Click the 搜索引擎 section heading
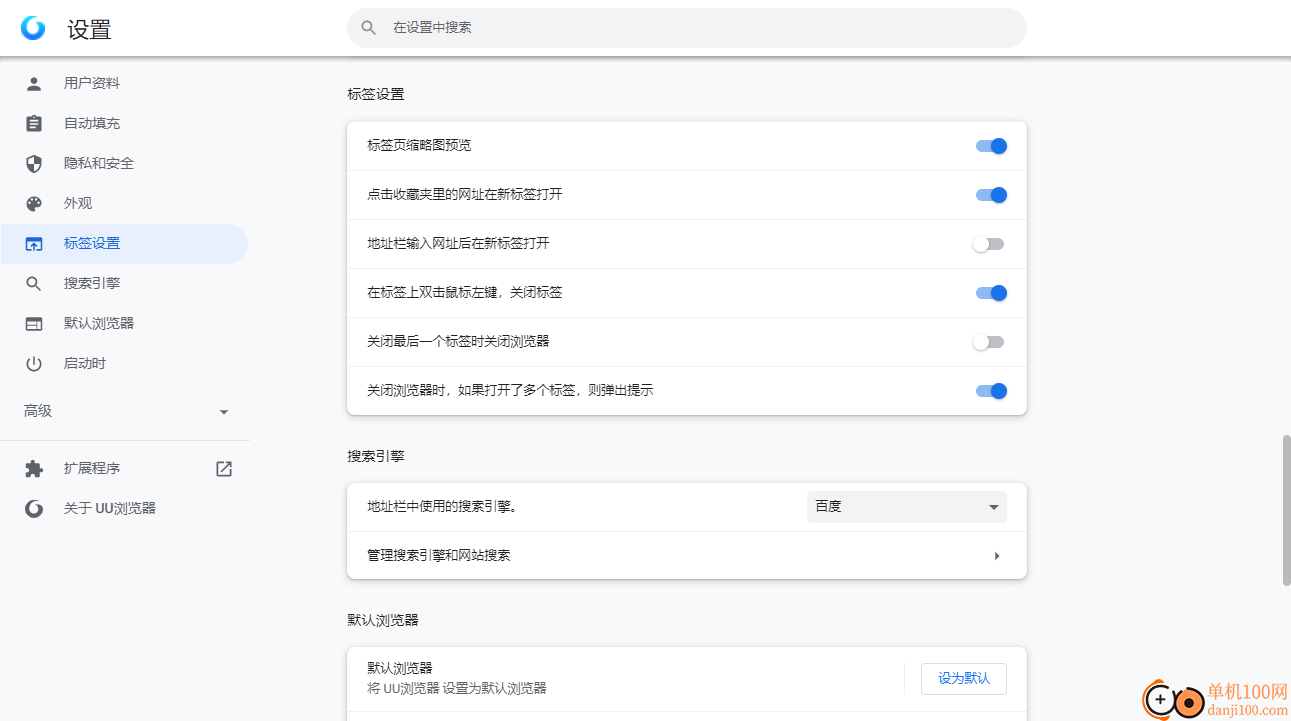This screenshot has width=1291, height=721. pyautogui.click(x=376, y=456)
